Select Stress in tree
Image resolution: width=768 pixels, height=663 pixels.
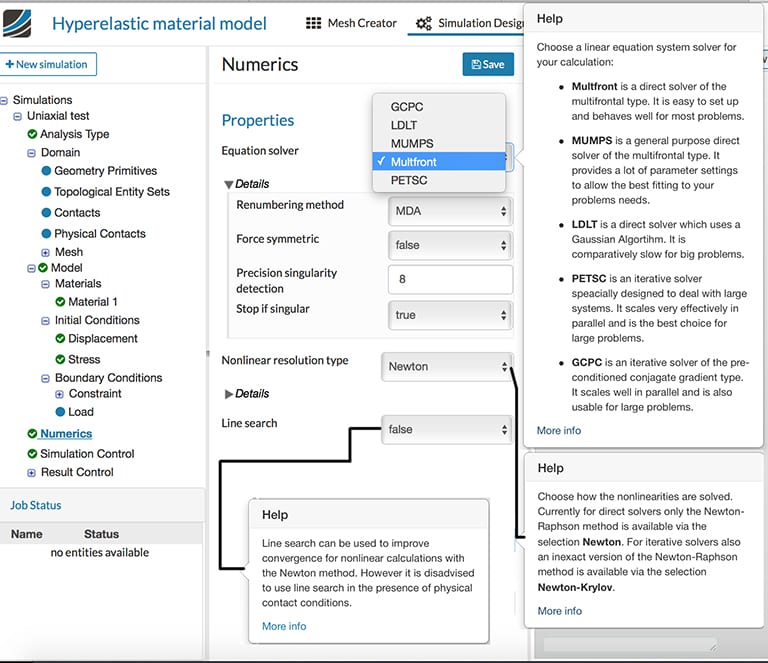[84, 360]
